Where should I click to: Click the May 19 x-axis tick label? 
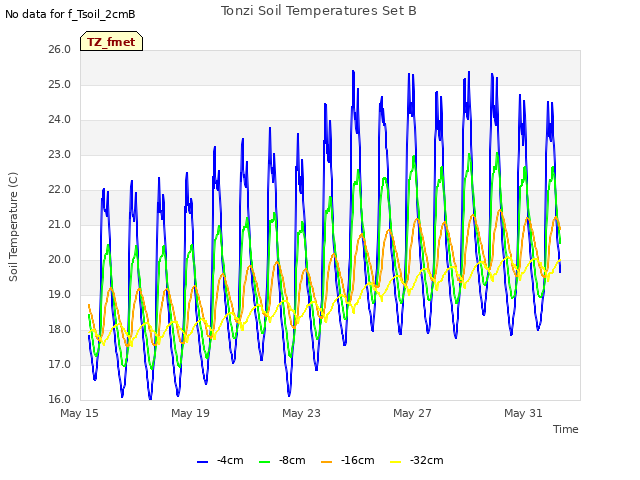(190, 413)
